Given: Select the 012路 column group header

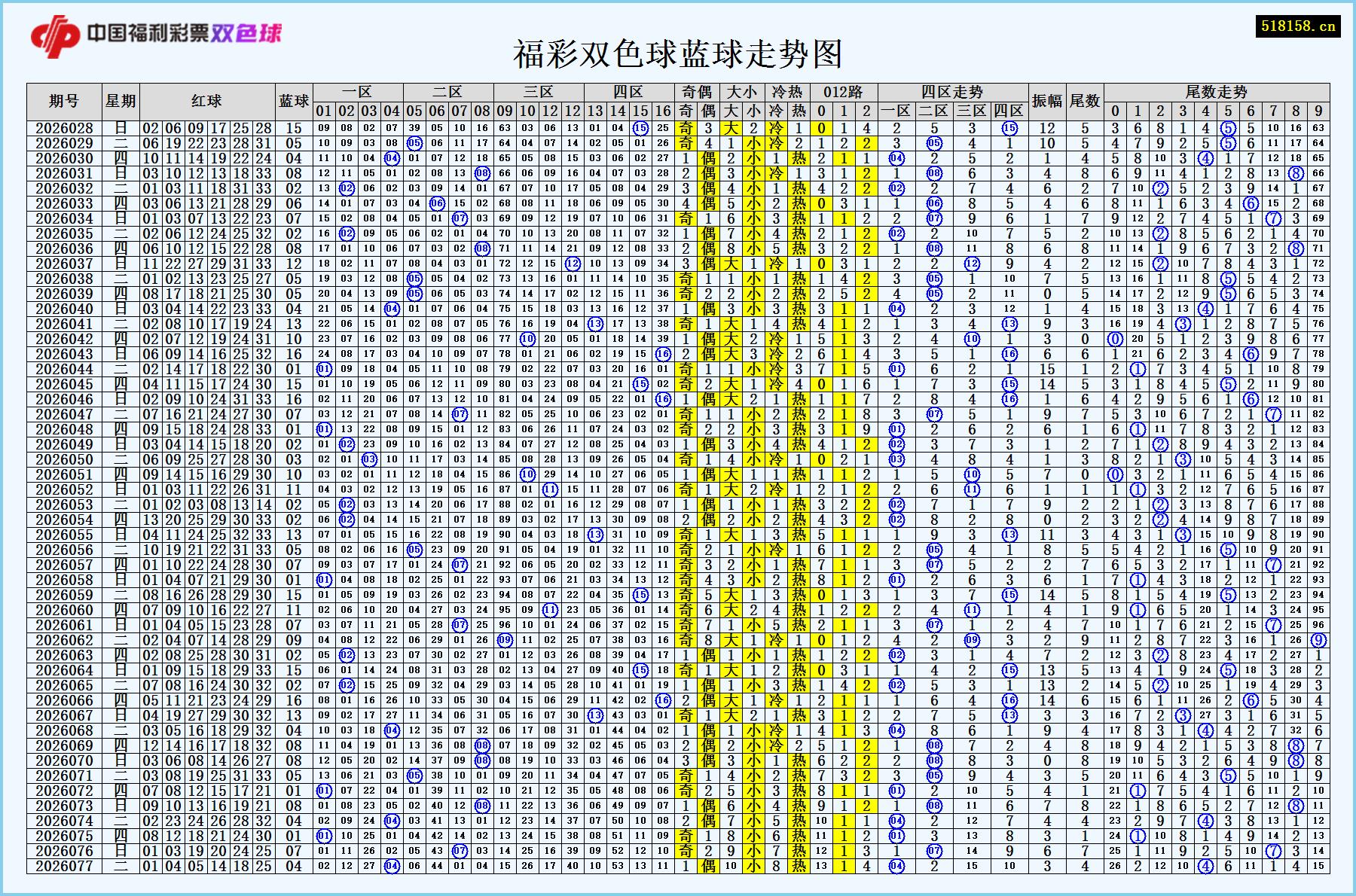Looking at the screenshot, I should [844, 92].
